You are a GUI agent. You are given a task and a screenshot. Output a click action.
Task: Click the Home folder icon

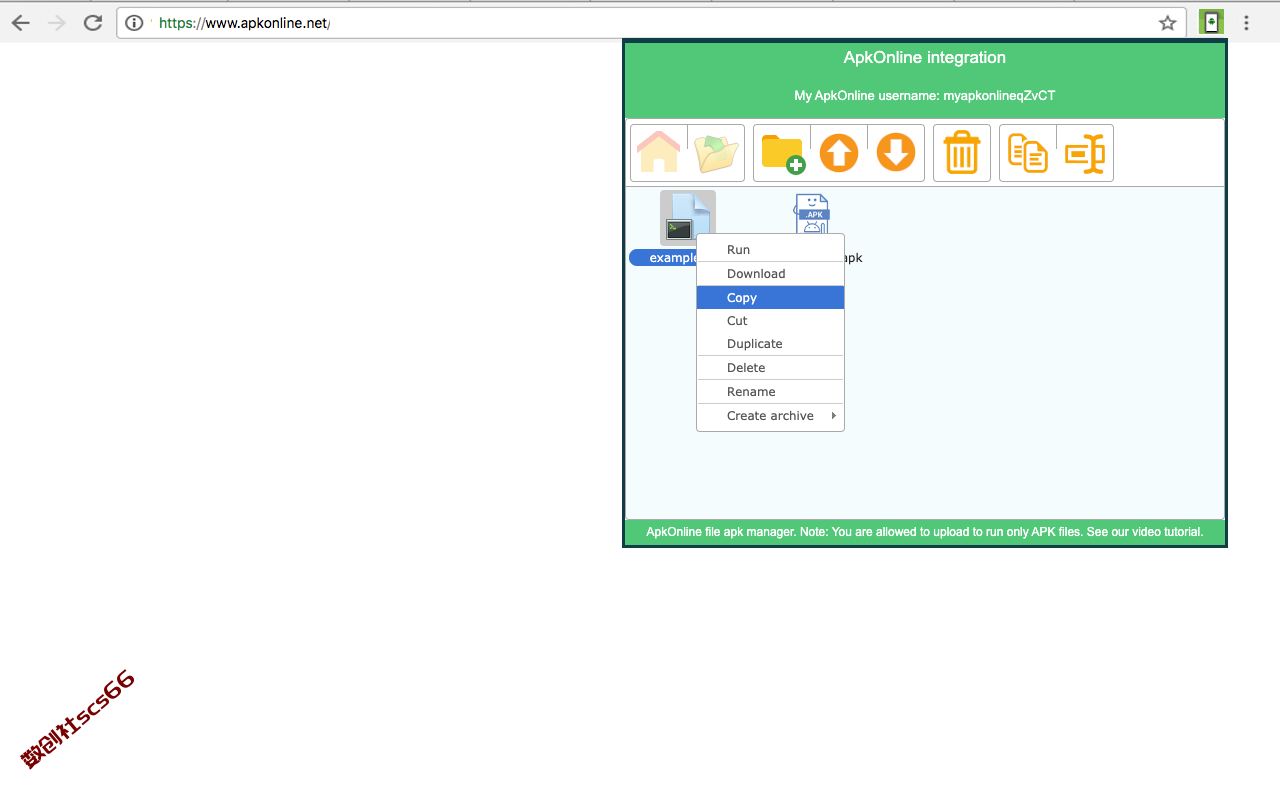click(x=659, y=153)
